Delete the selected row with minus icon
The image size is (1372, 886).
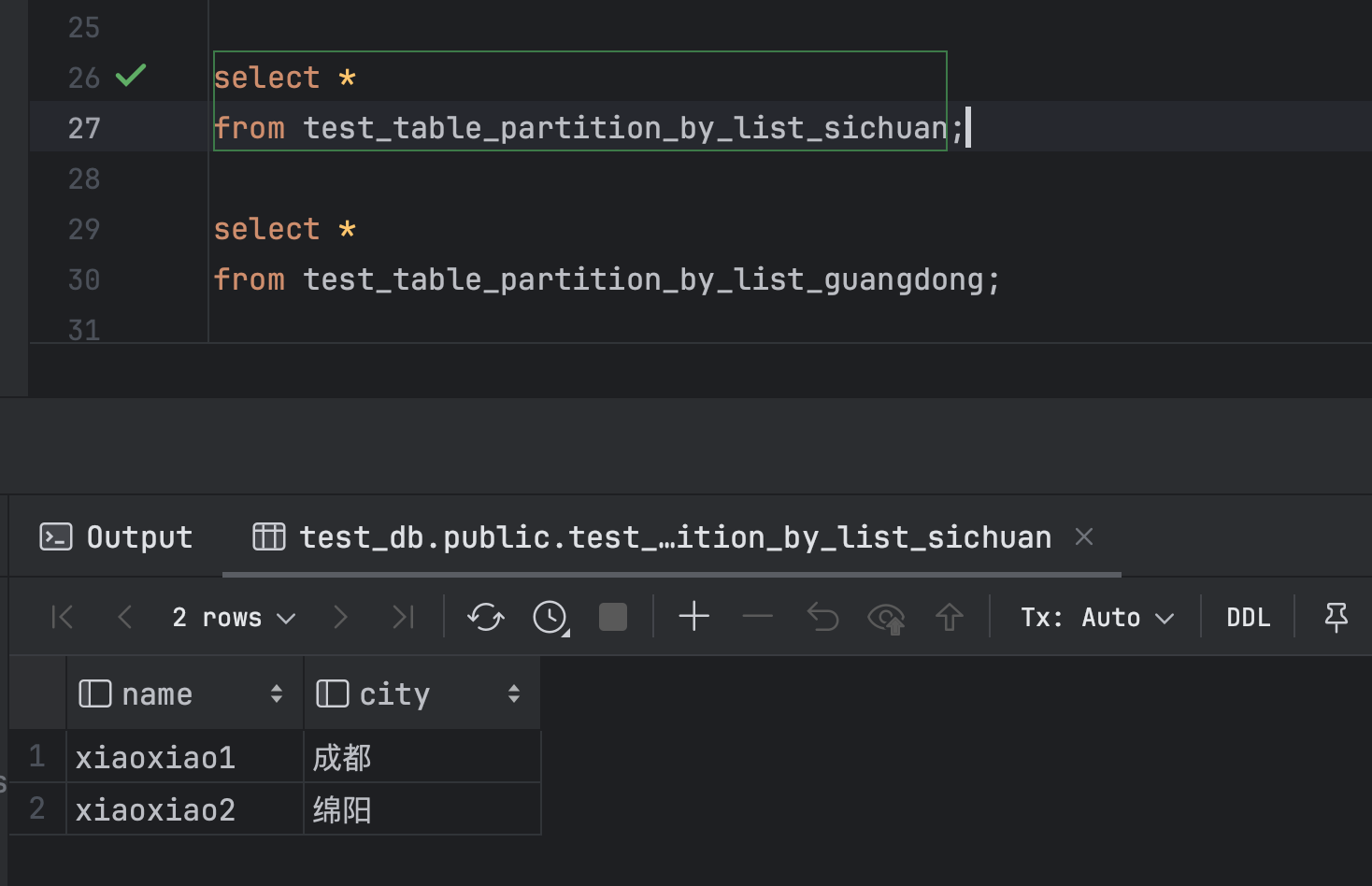757,617
